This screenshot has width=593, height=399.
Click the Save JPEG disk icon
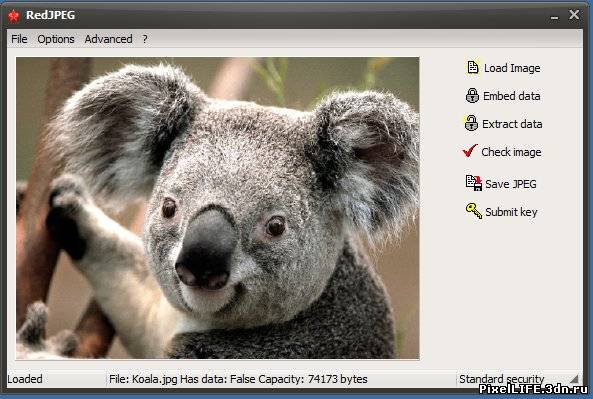point(473,183)
